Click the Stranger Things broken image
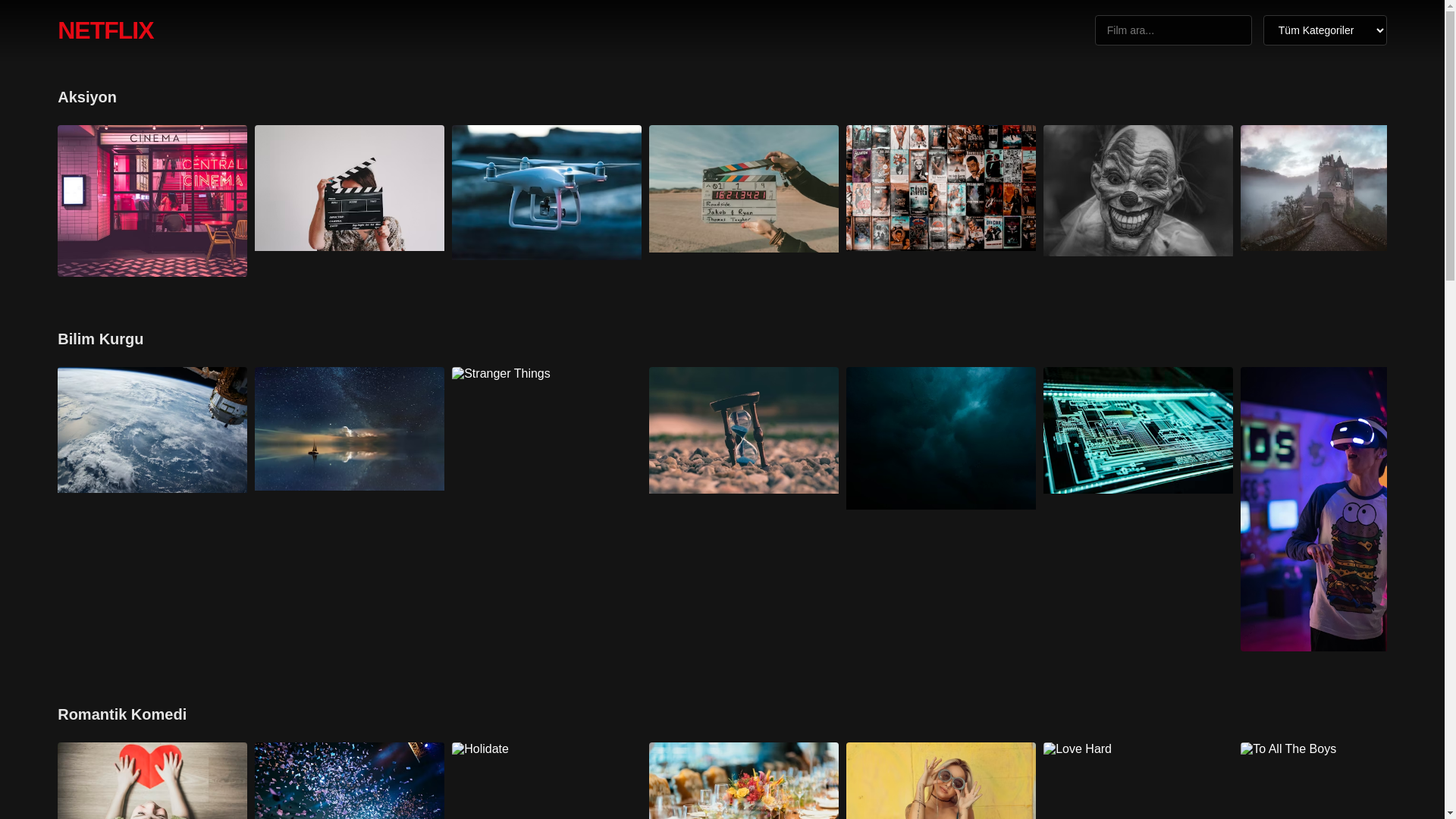The height and width of the screenshot is (819, 1456). coord(501,374)
